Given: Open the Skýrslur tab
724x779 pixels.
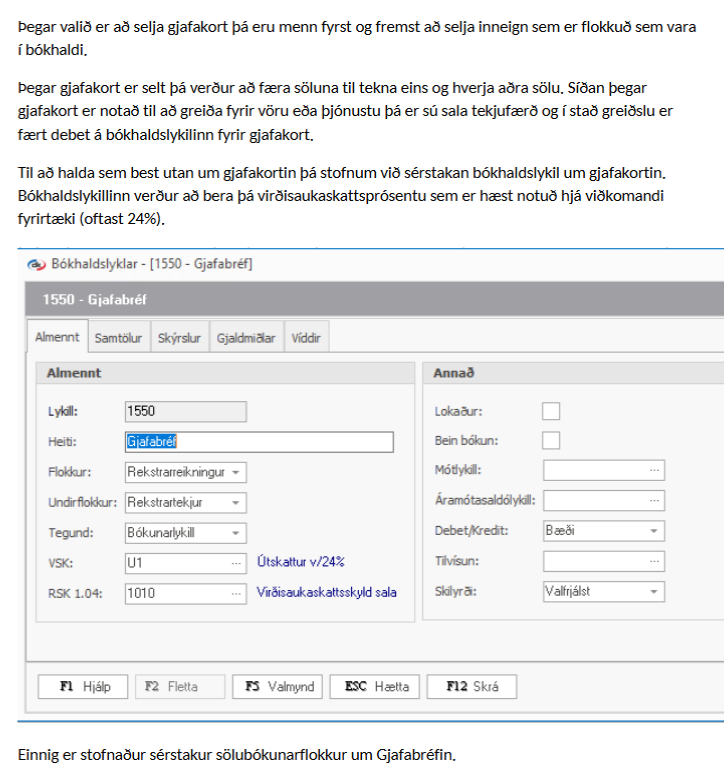Looking at the screenshot, I should (x=180, y=338).
